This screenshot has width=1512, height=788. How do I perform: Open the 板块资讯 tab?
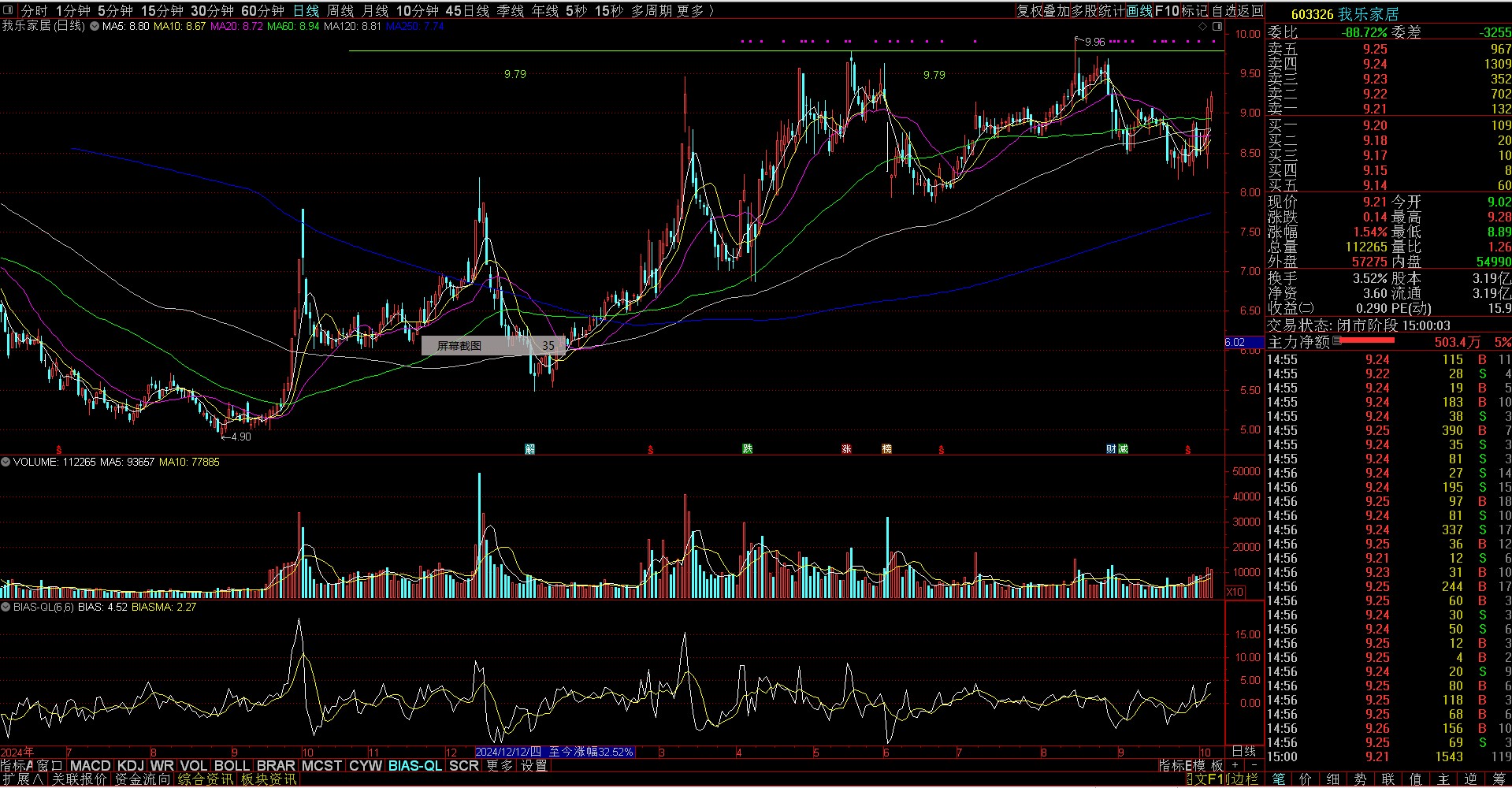click(x=269, y=779)
